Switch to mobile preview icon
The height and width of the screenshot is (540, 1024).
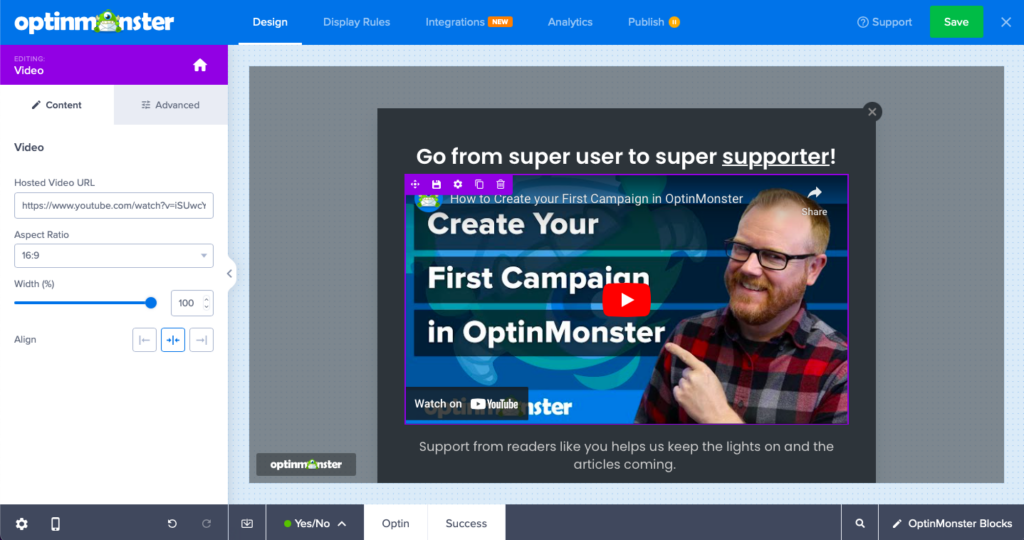point(56,524)
